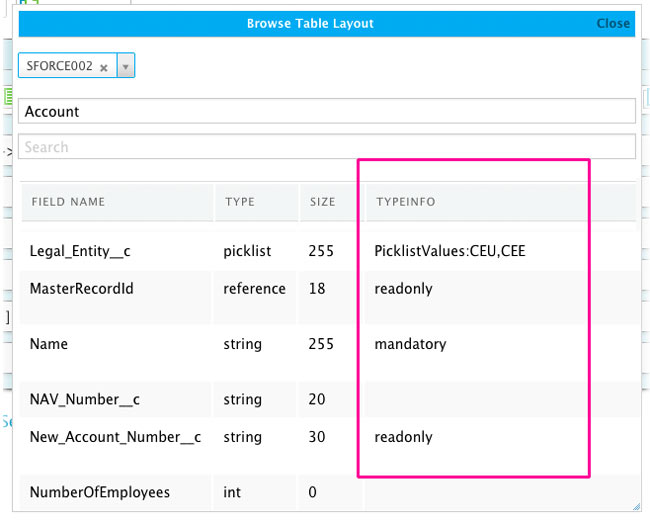Select the NumberOfEmployees field name
Viewport: 650px width, 525px height.
point(100,492)
